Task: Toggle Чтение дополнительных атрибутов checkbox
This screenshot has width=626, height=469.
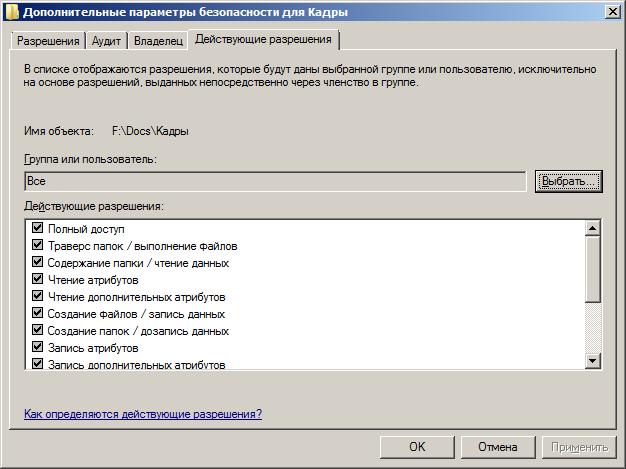Action: pyautogui.click(x=38, y=296)
